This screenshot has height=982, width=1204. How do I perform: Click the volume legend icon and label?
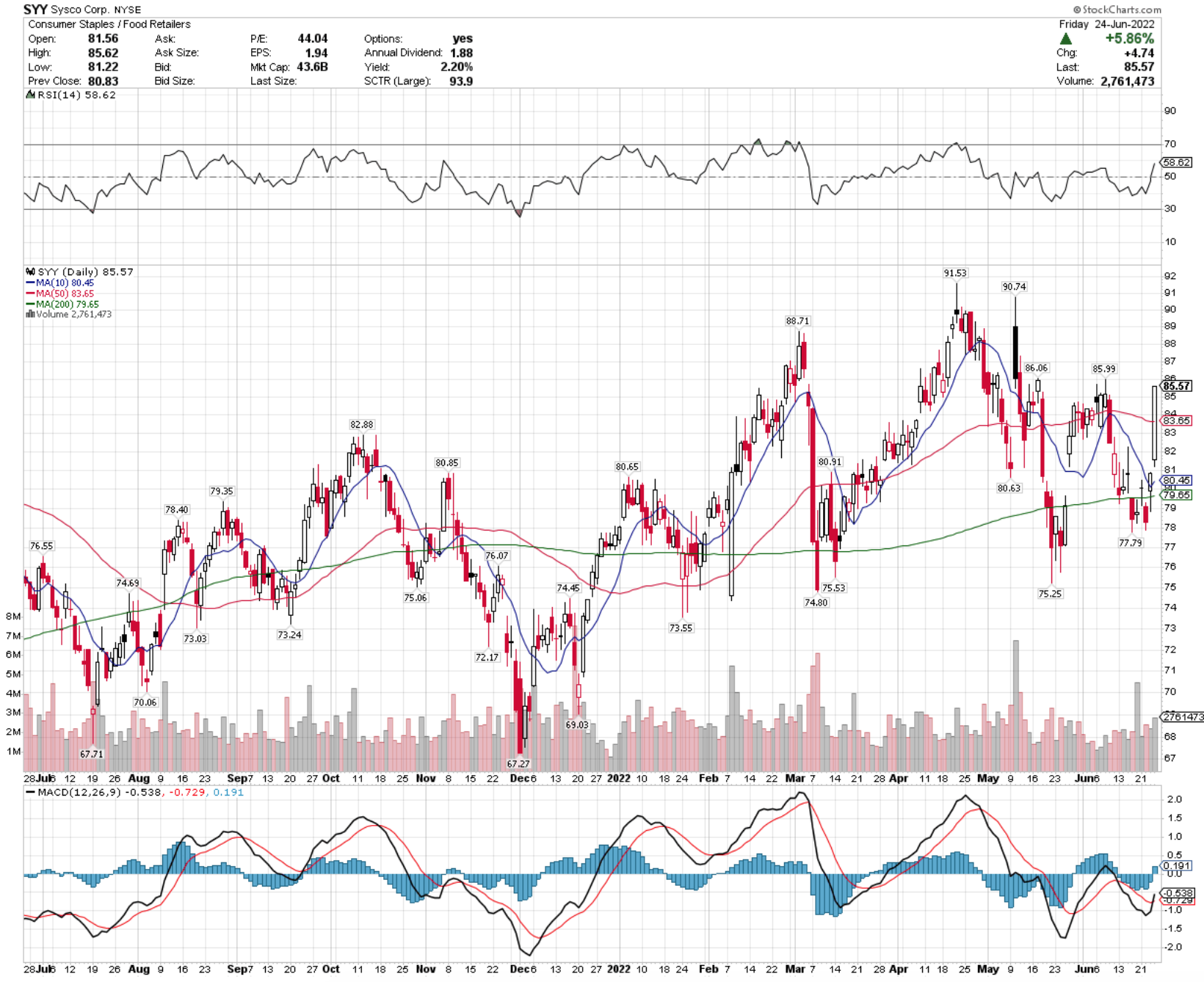(69, 314)
